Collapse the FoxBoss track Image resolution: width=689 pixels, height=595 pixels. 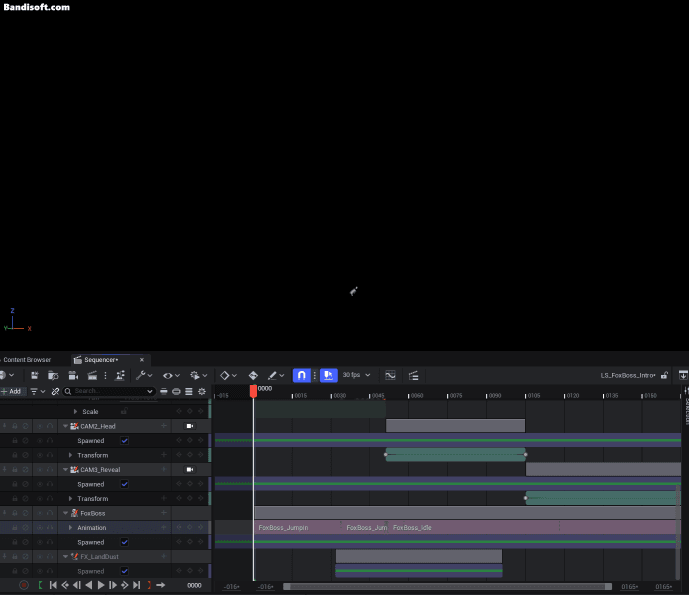tap(65, 513)
